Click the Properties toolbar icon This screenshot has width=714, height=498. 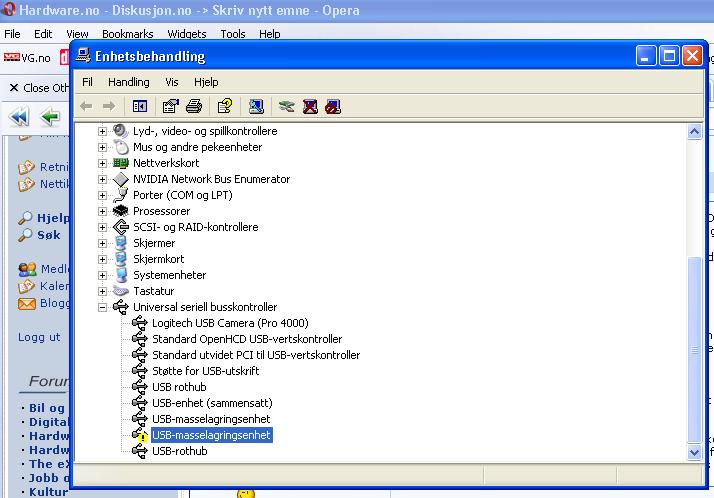(170, 106)
